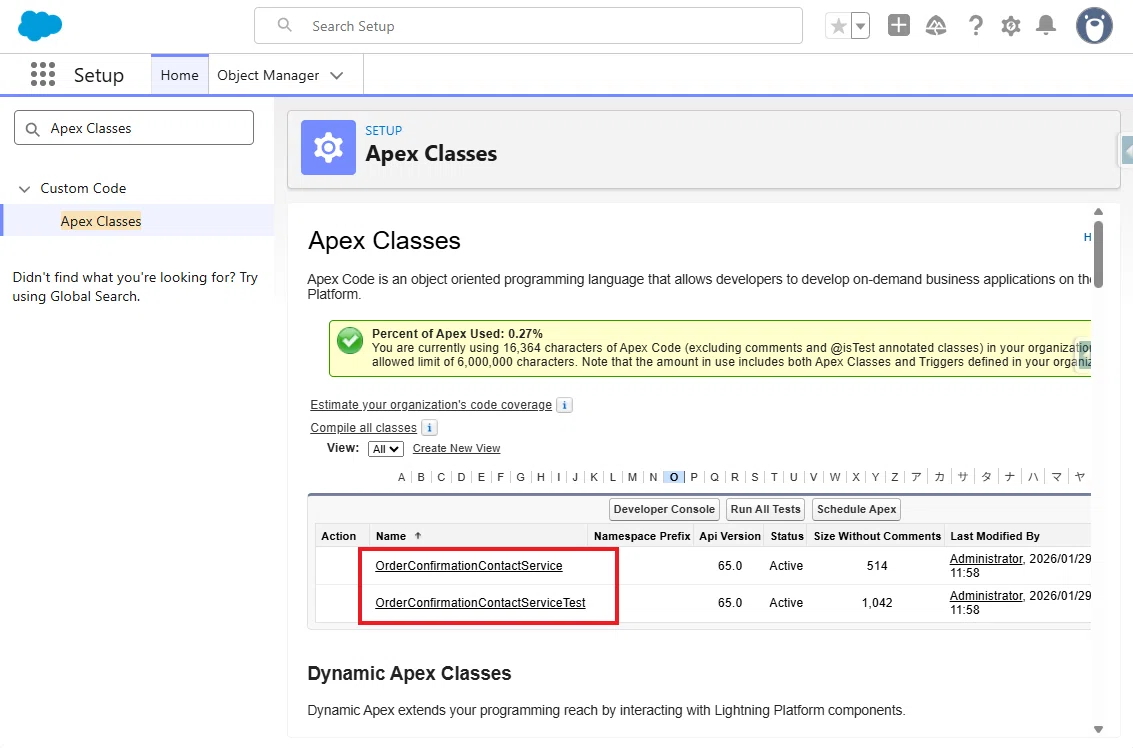
Task: Click the favorites star icon
Action: tap(838, 26)
